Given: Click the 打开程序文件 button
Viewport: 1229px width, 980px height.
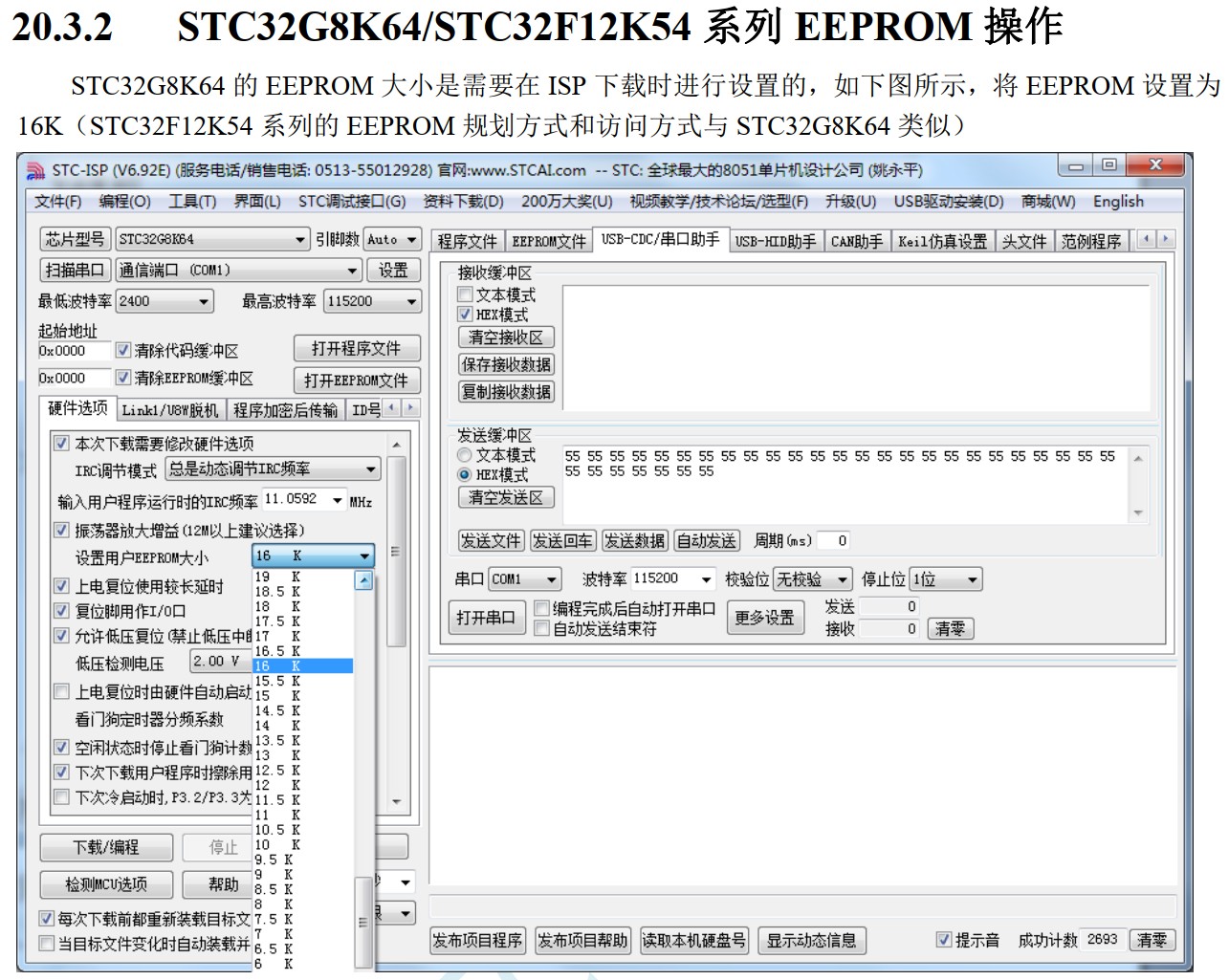Looking at the screenshot, I should [x=356, y=349].
